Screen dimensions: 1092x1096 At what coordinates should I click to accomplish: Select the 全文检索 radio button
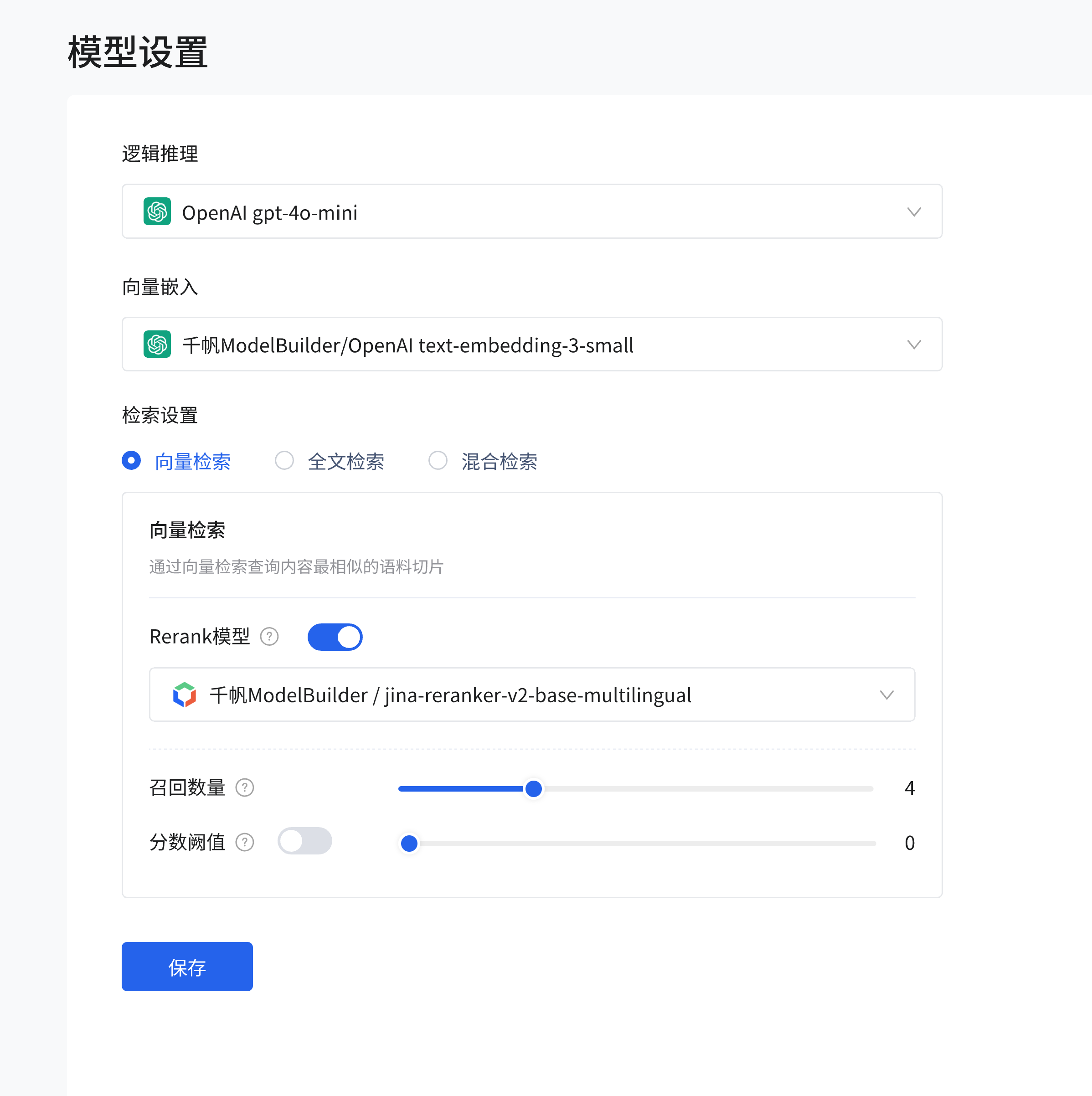[x=284, y=460]
